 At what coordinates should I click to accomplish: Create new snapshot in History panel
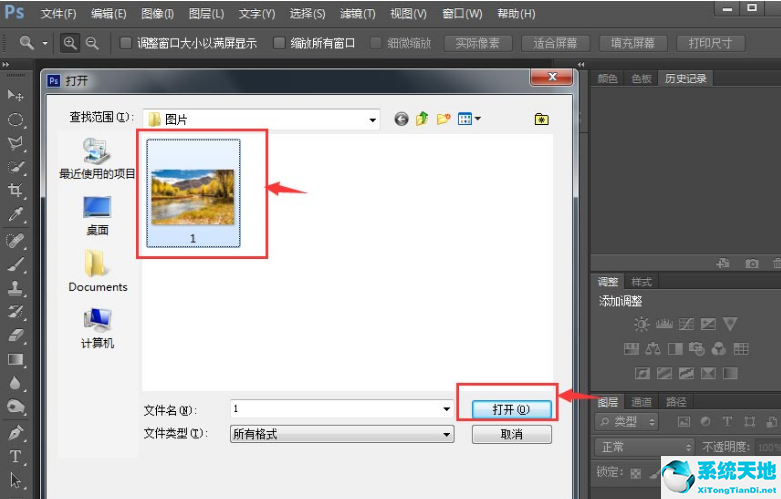tap(752, 263)
